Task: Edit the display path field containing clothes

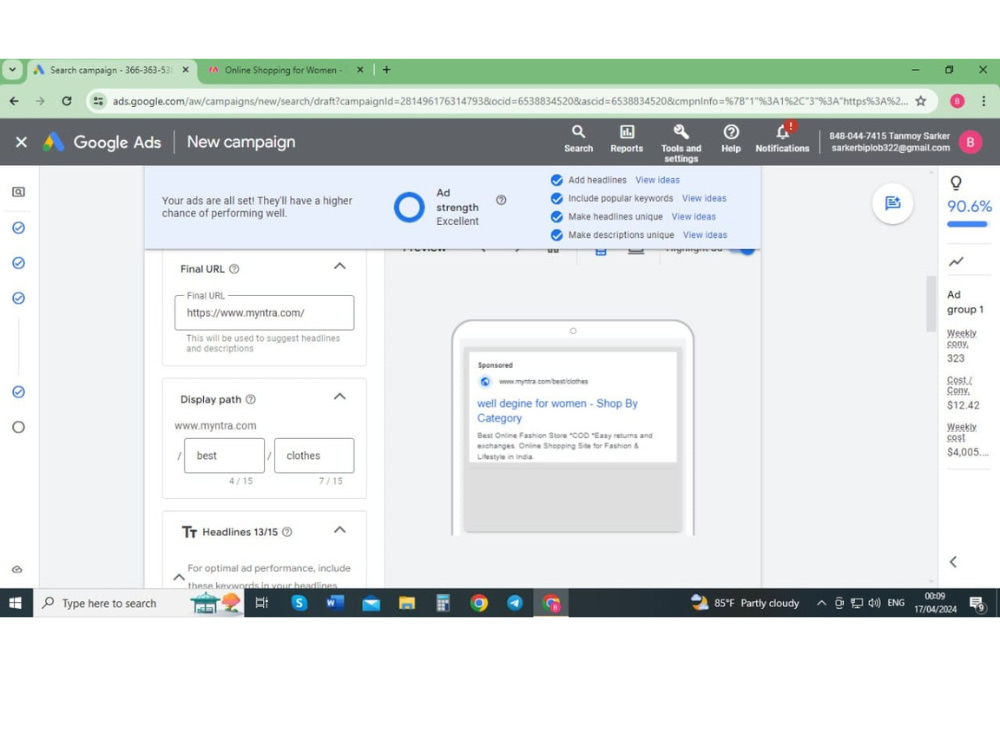Action: coord(314,455)
